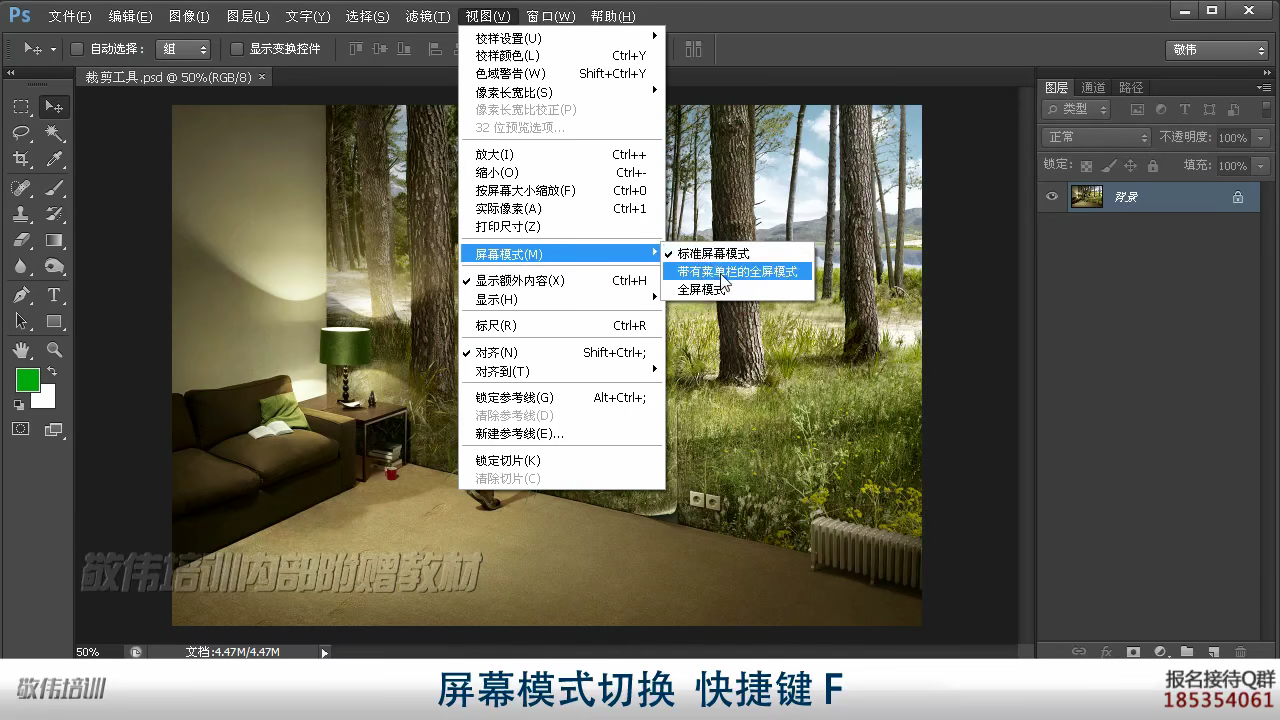This screenshot has height=720, width=1280.
Task: Delete layer using the trash icon
Action: click(1241, 652)
